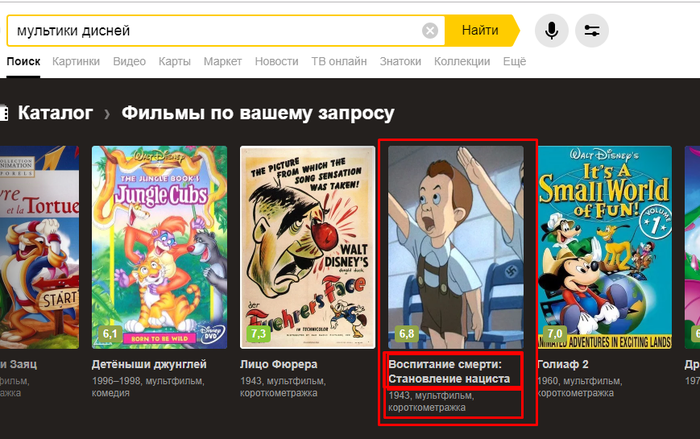Open the Der Fuehrer's Face poster thumbnail
The height and width of the screenshot is (439, 700).
click(x=308, y=247)
